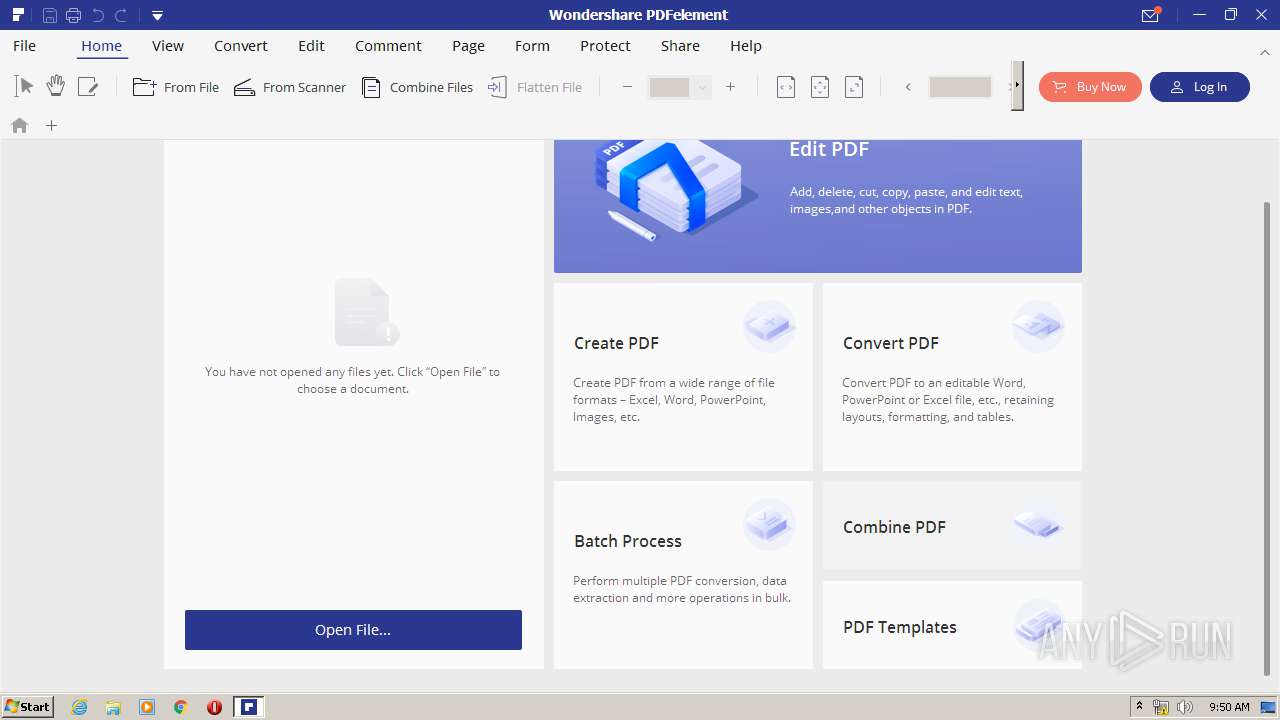Open the Edit PDF banner card
Viewport: 1280px width, 720px height.
point(818,206)
